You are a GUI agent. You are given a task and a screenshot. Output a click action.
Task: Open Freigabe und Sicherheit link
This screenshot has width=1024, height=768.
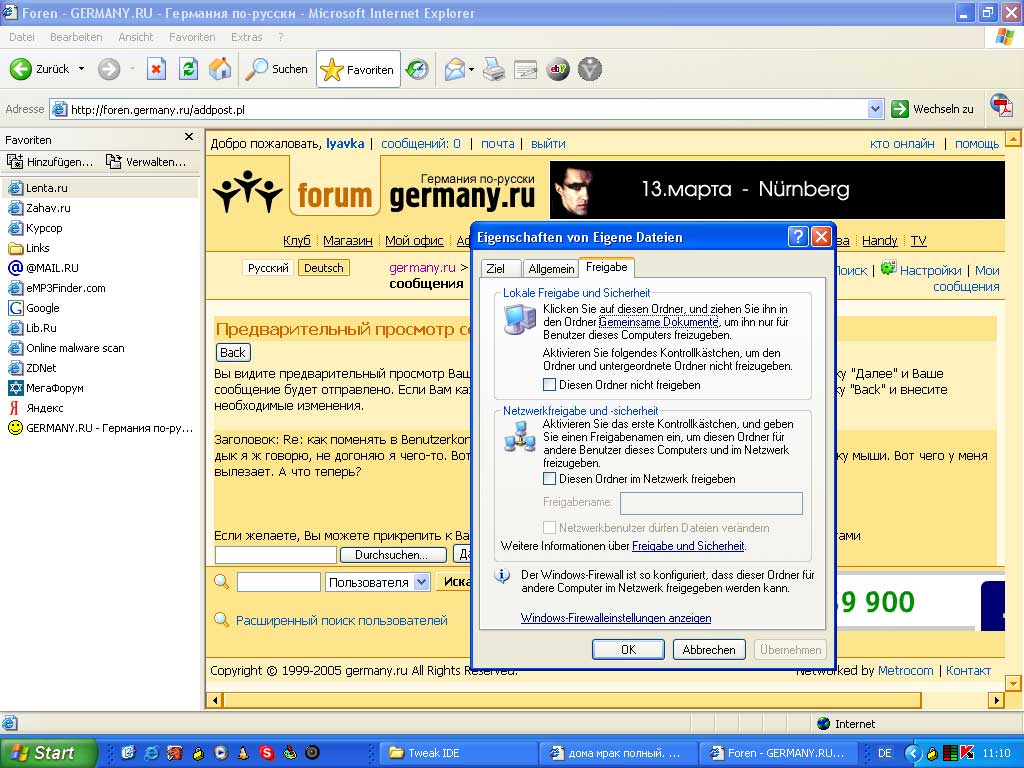[x=688, y=546]
